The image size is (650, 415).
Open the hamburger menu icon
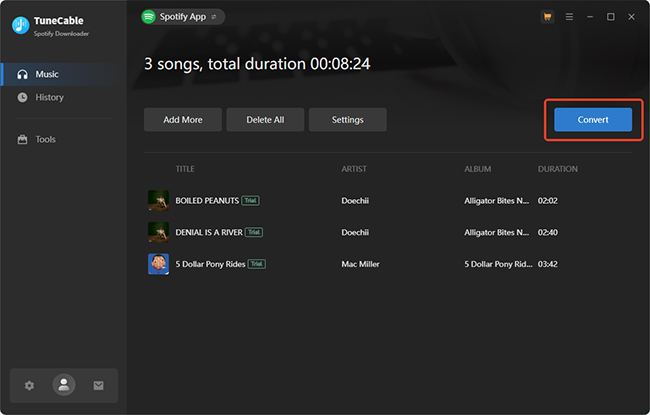(x=569, y=17)
